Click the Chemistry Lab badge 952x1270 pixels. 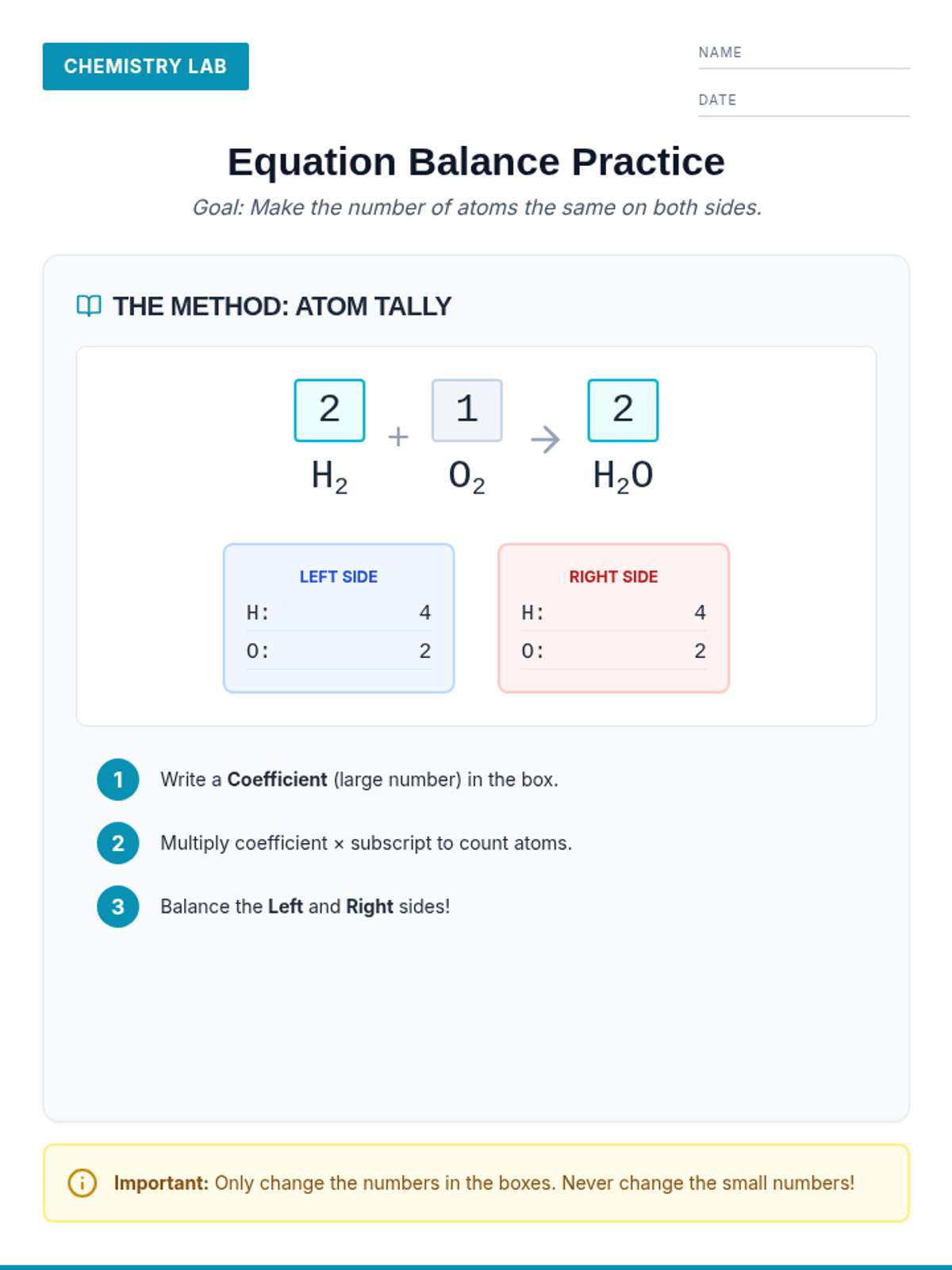coord(146,67)
